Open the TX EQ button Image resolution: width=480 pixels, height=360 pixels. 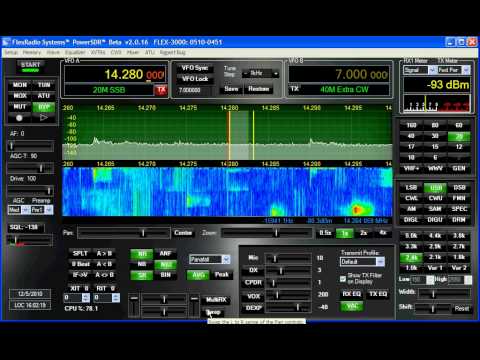[x=378, y=294]
